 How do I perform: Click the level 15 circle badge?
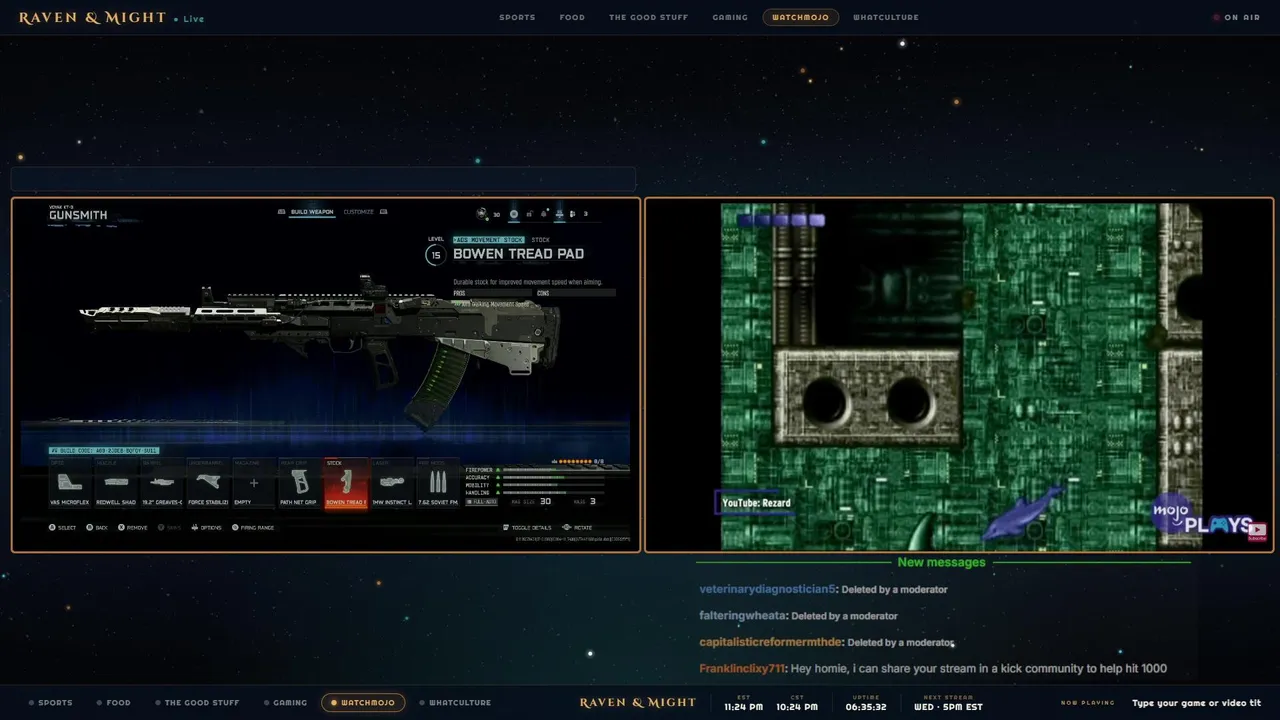pos(436,255)
